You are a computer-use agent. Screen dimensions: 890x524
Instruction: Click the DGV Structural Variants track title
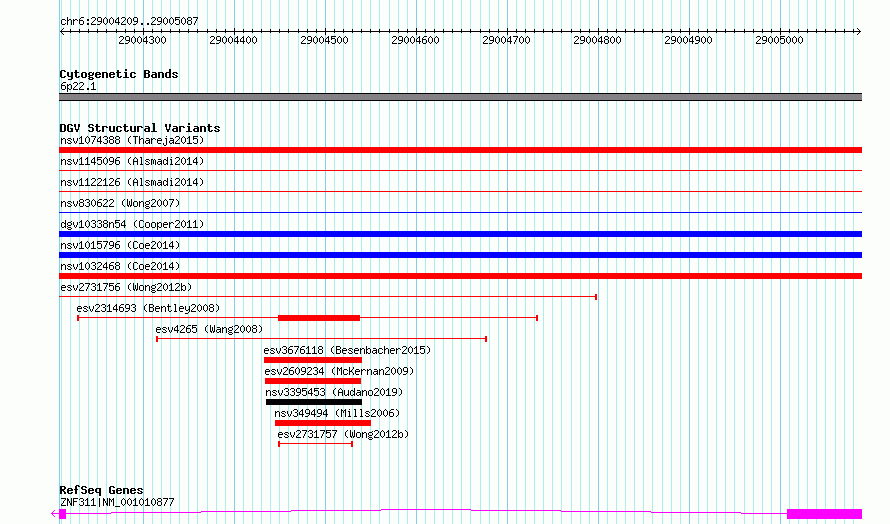140,128
